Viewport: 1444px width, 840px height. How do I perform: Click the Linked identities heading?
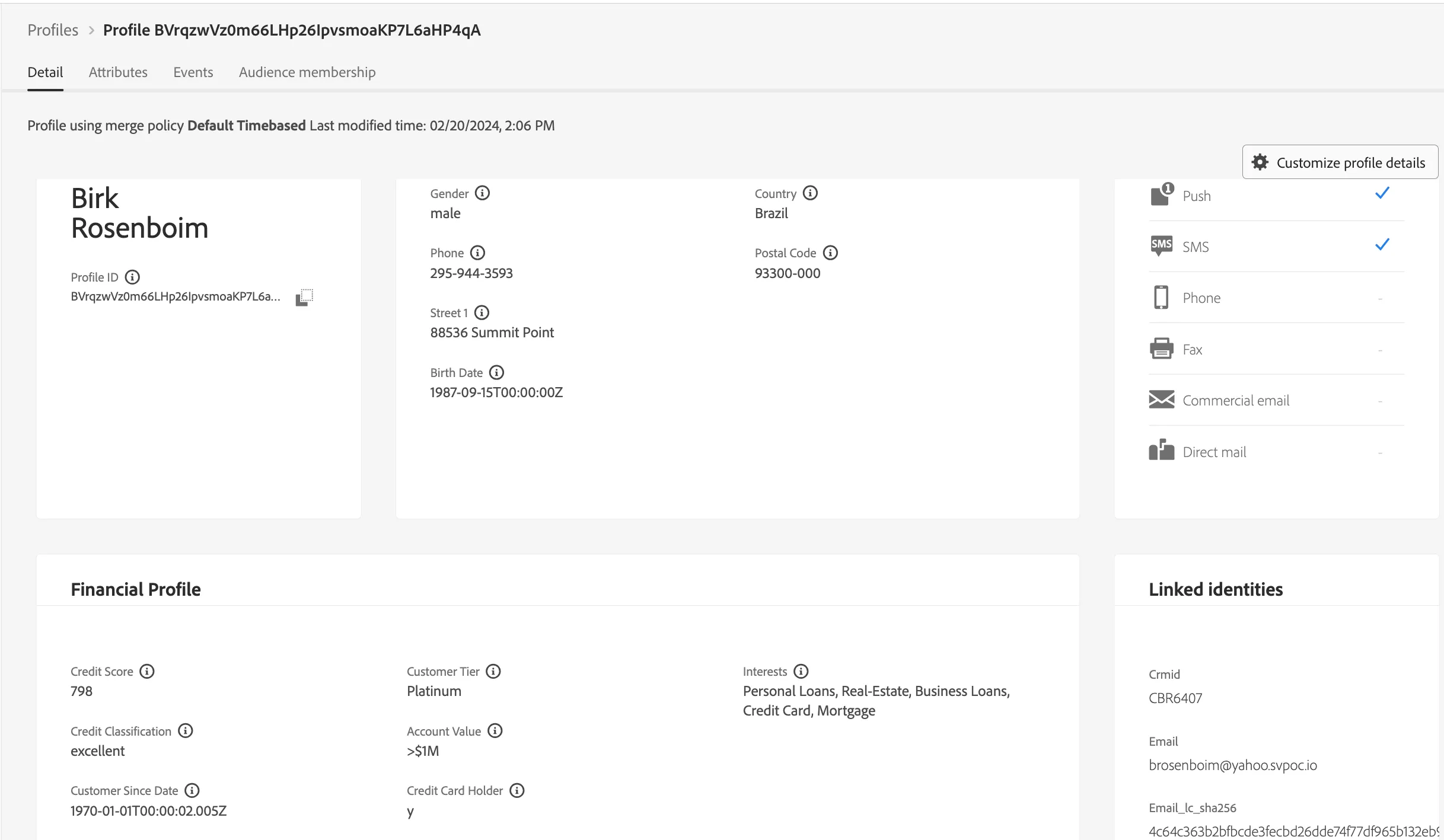pos(1216,589)
